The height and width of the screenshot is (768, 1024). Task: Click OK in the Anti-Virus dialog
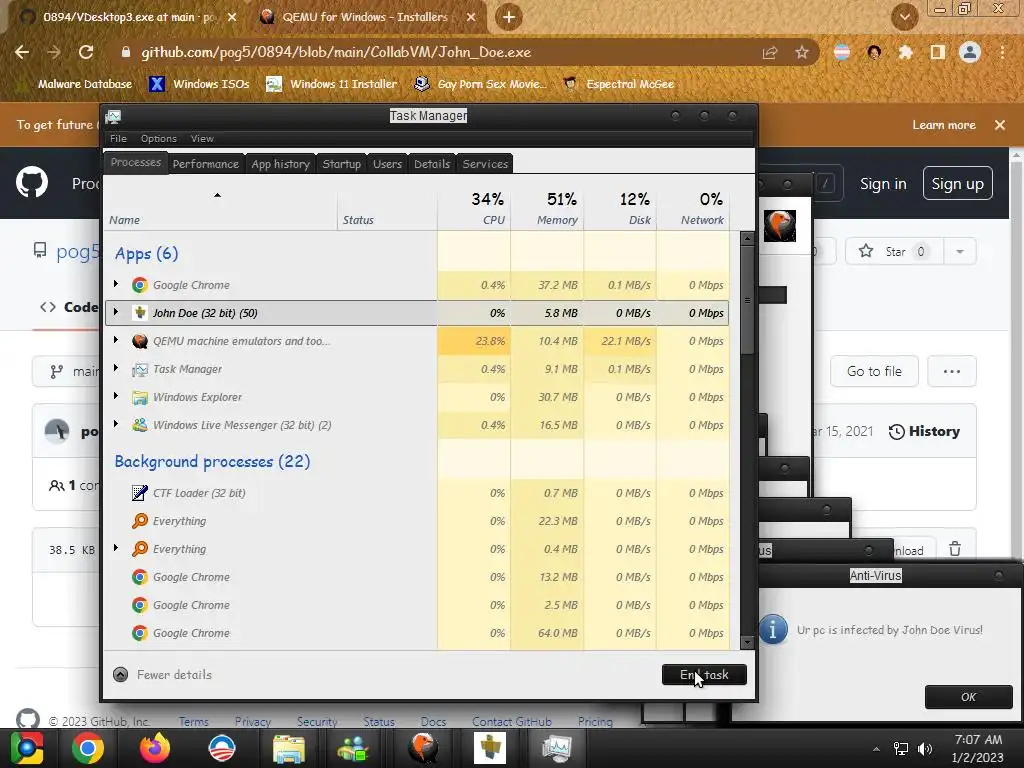968,697
